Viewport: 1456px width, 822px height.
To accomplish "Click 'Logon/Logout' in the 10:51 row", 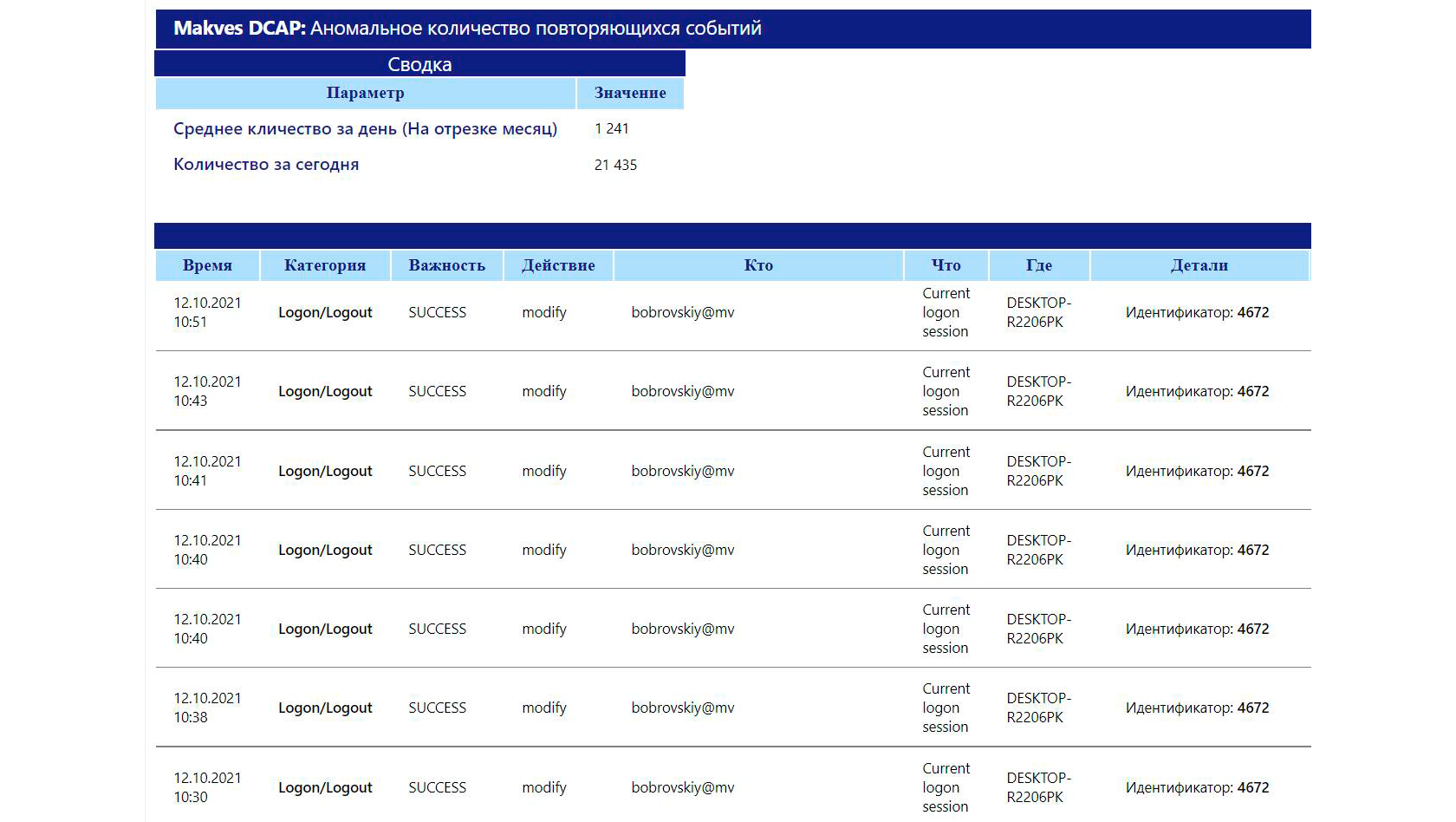I will point(325,312).
